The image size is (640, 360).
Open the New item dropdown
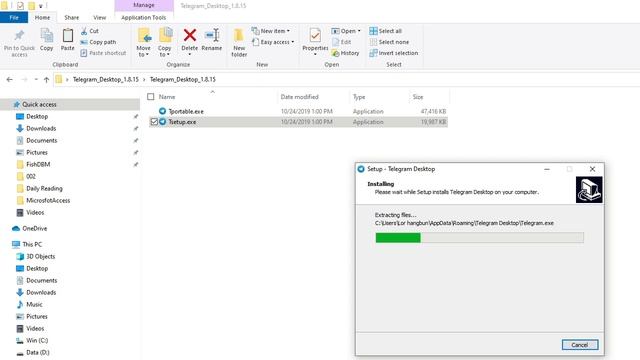click(x=271, y=31)
